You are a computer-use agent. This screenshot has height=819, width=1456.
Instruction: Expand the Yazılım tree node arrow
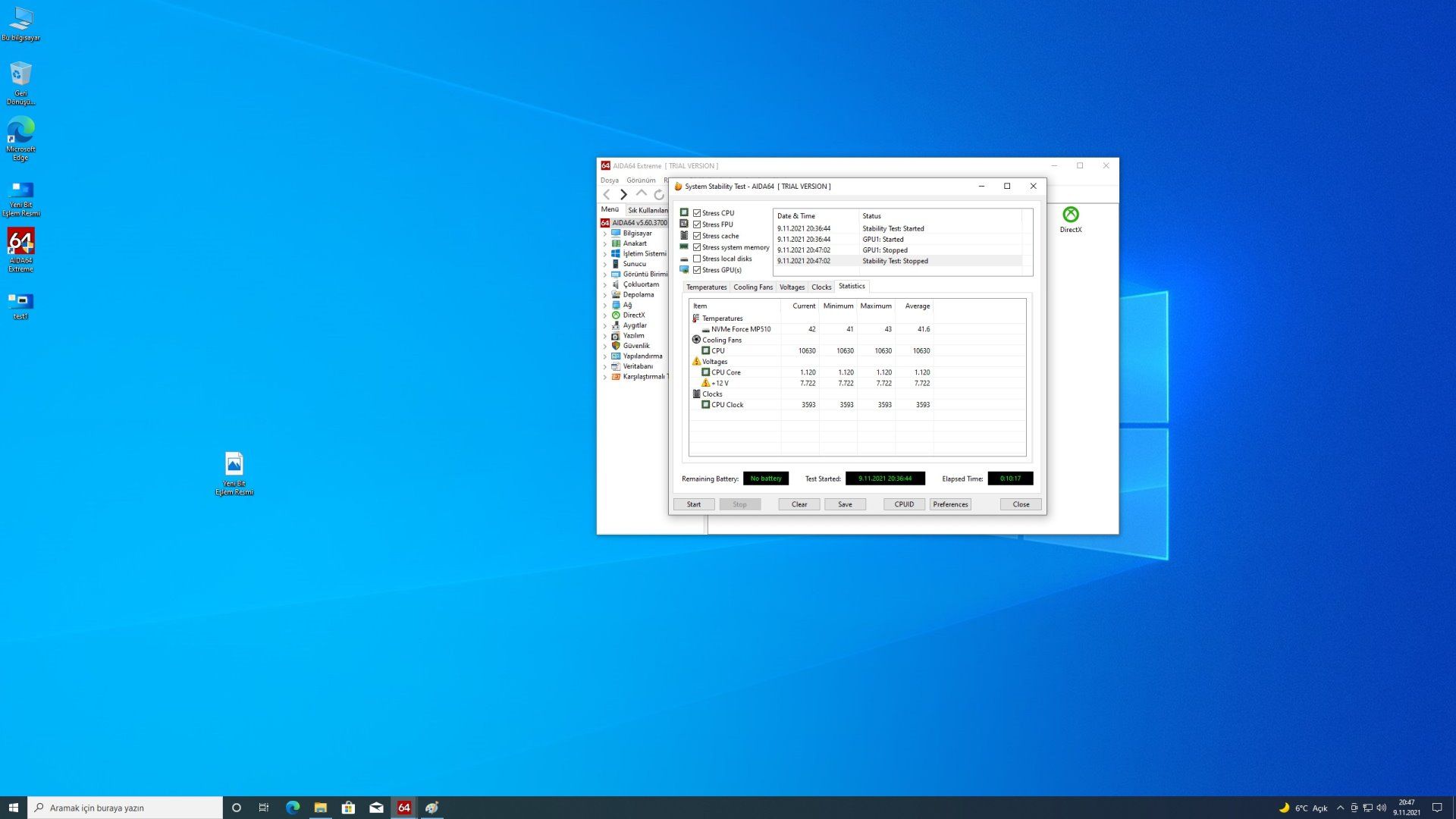tap(605, 336)
